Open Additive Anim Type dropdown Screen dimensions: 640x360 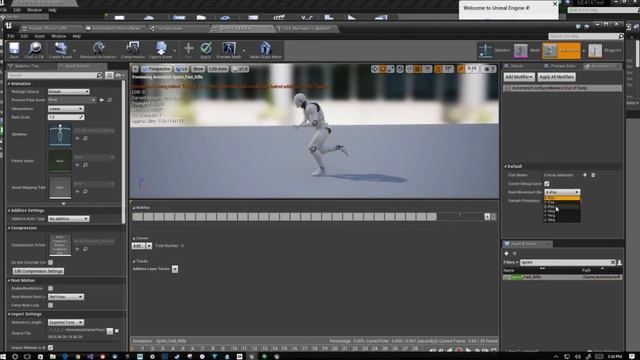pyautogui.click(x=69, y=219)
